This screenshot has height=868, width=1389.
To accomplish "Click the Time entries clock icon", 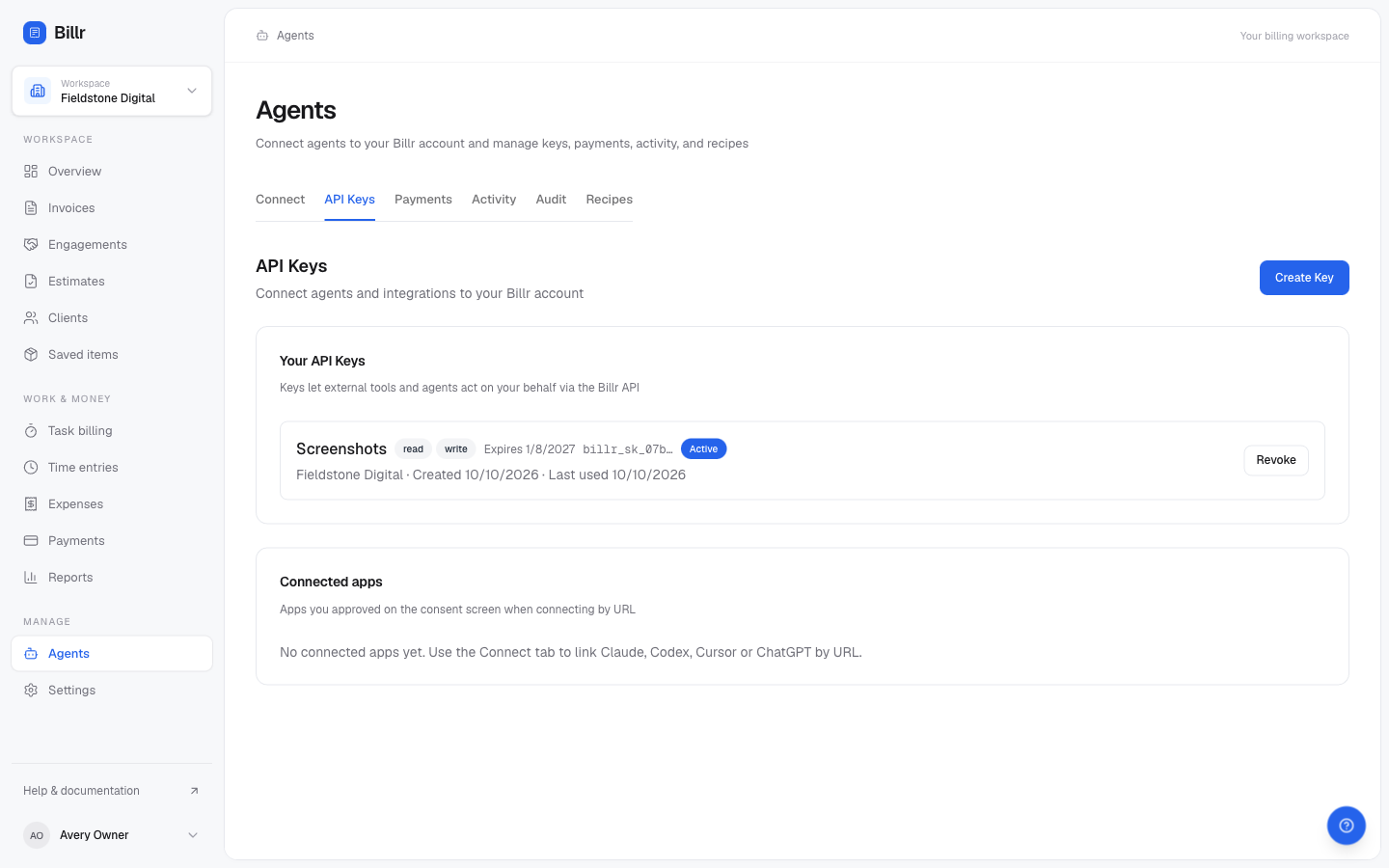I will [31, 468].
